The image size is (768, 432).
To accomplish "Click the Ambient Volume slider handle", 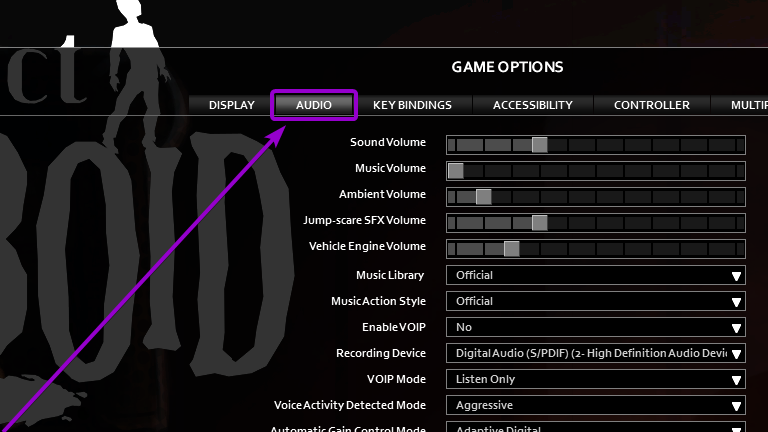I will coord(483,196).
